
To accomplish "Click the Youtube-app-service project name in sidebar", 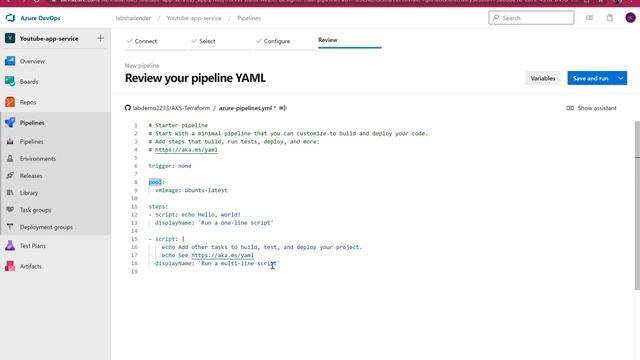I will point(49,38).
